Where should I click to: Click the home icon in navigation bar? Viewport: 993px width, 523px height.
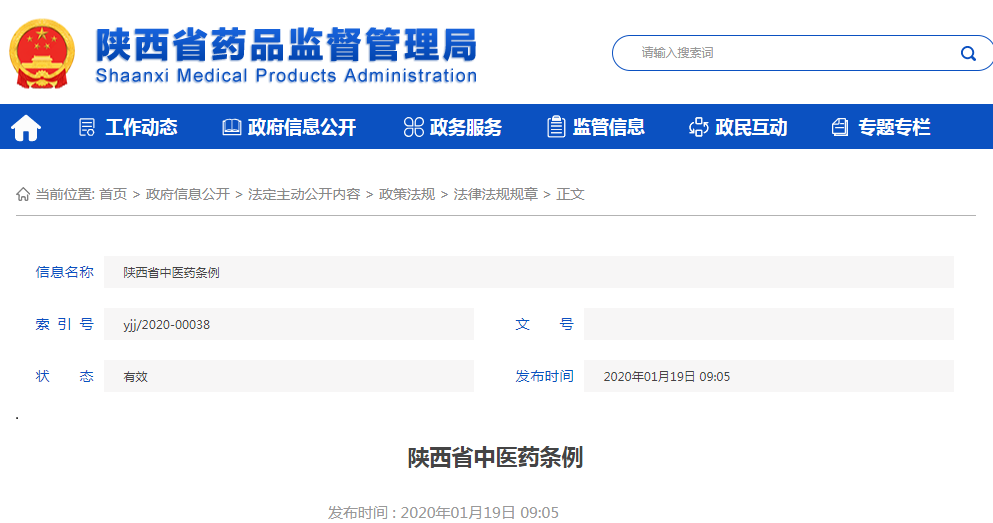[x=26, y=127]
